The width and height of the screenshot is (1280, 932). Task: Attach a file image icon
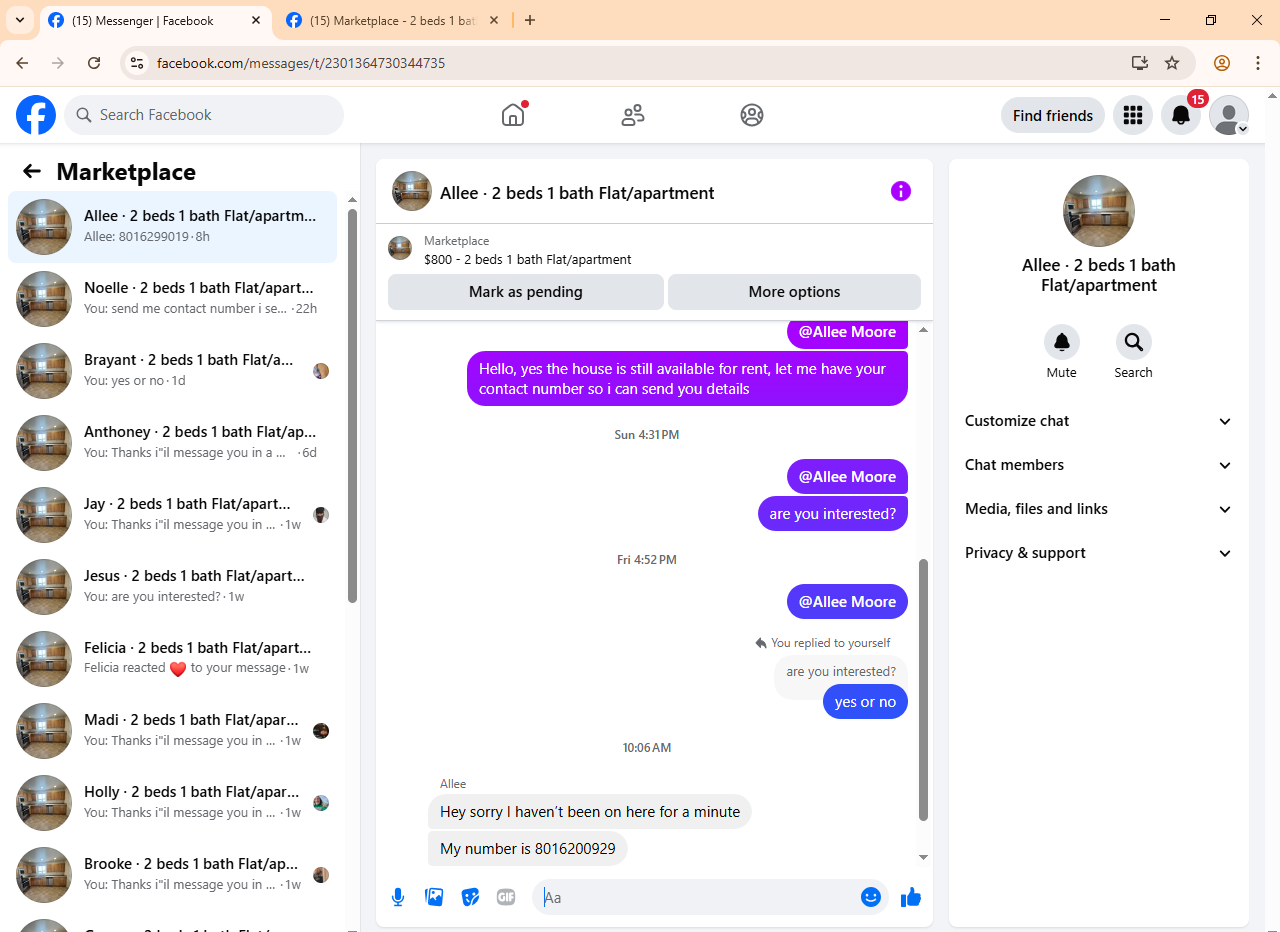point(434,897)
